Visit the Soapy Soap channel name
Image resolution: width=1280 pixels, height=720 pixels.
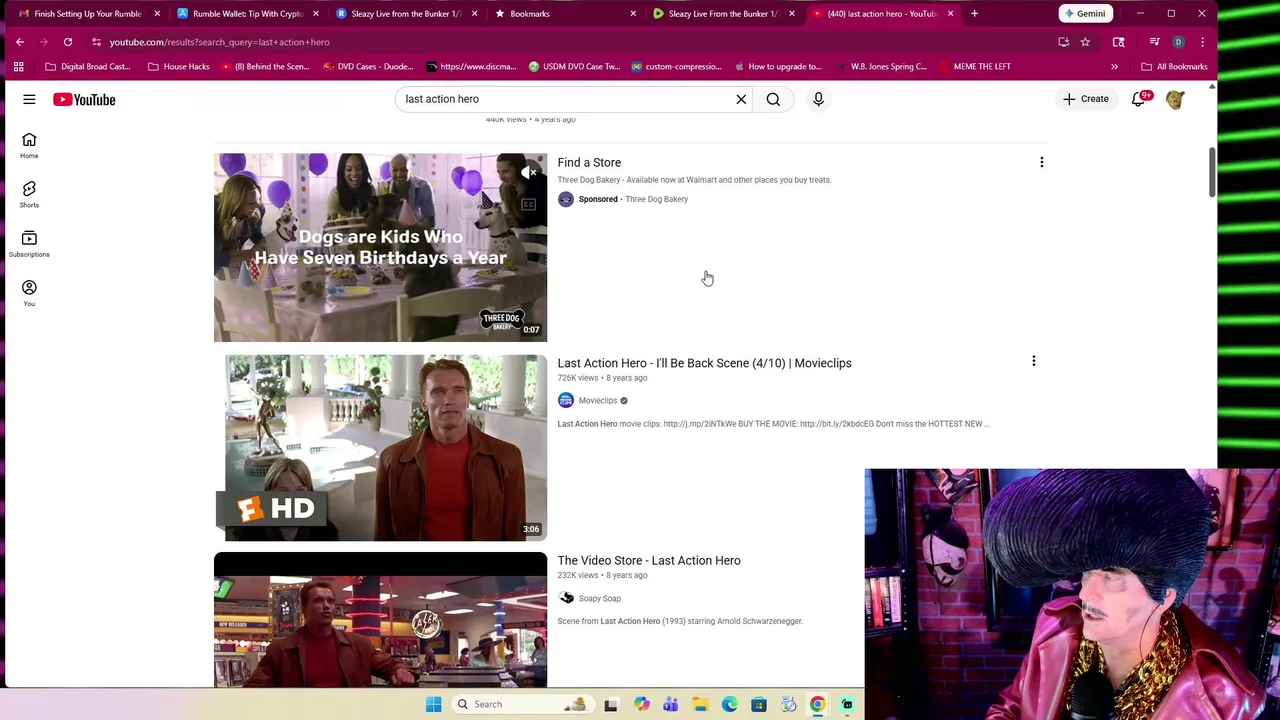599,598
